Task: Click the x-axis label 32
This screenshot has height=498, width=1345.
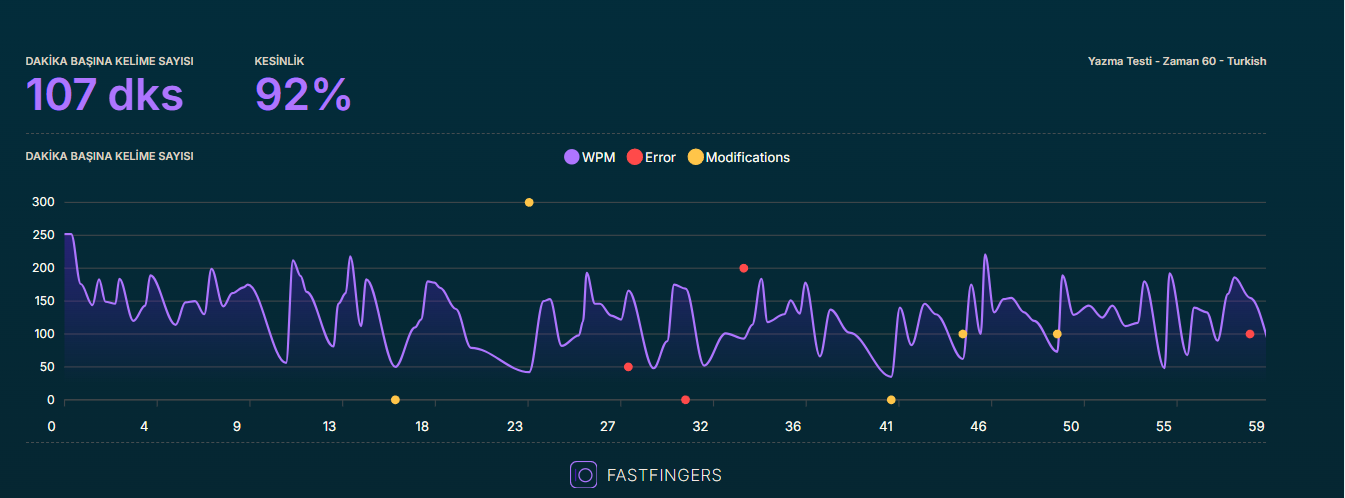Action: pos(700,426)
